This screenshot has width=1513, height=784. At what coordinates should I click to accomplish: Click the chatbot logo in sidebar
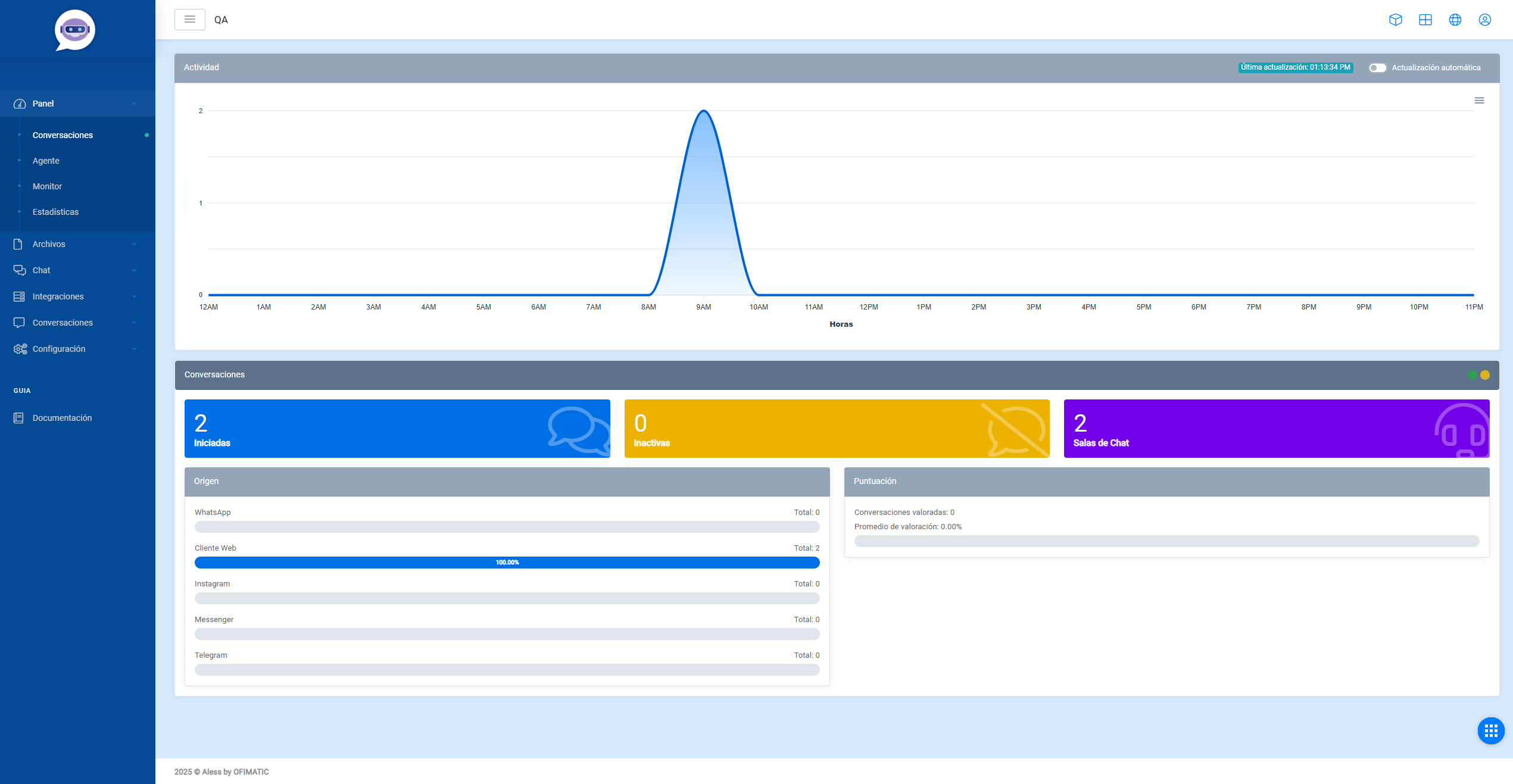point(75,30)
